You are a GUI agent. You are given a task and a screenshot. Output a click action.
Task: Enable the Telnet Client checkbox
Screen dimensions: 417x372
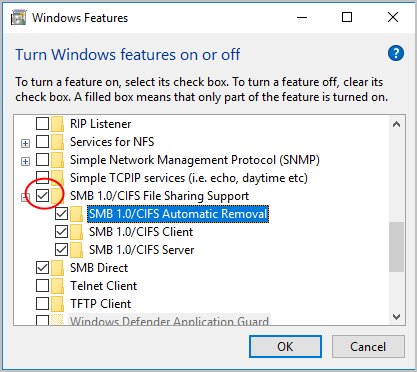click(x=42, y=286)
